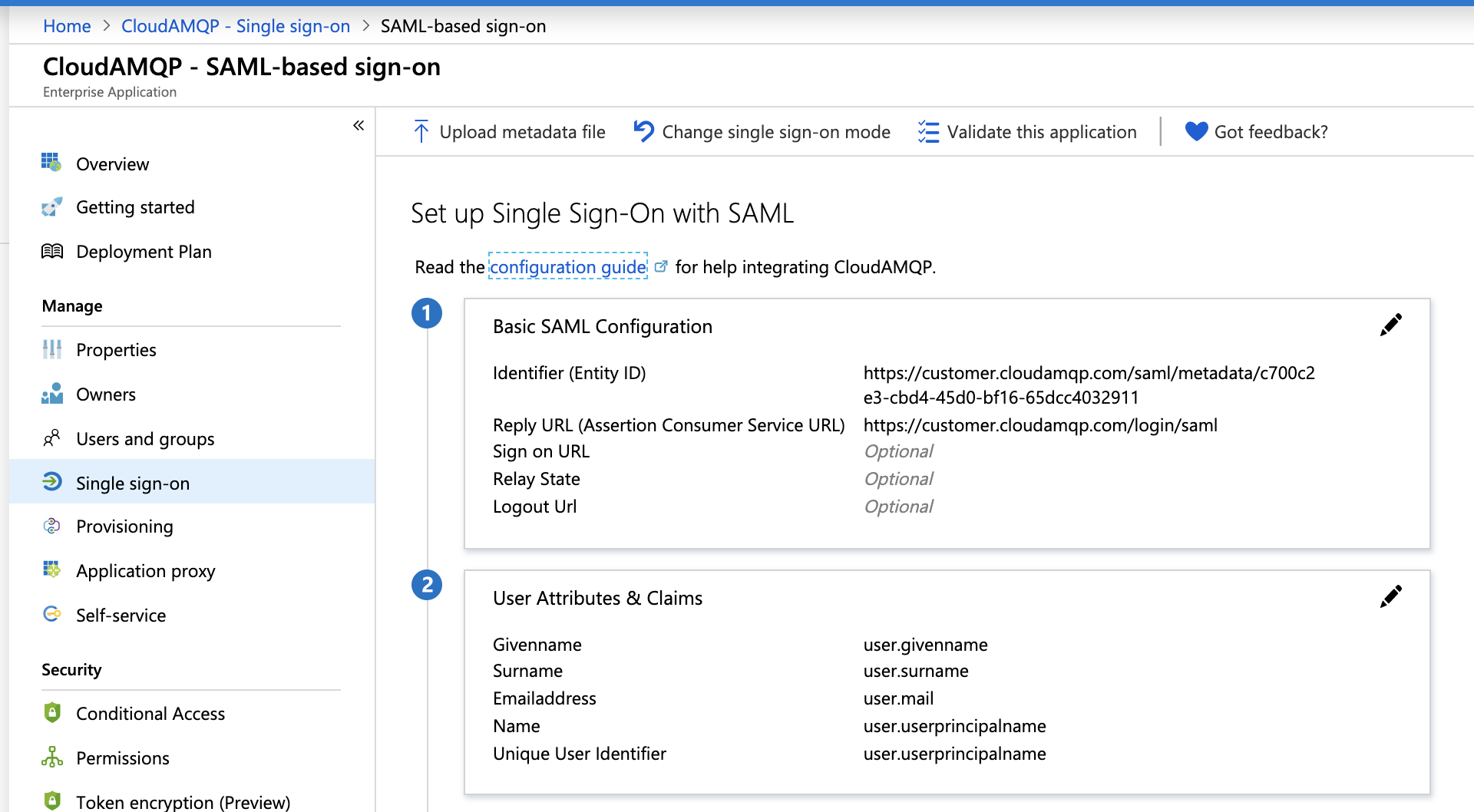Click the Single sign-on arrow icon
Image resolution: width=1474 pixels, height=812 pixels.
pyautogui.click(x=51, y=482)
